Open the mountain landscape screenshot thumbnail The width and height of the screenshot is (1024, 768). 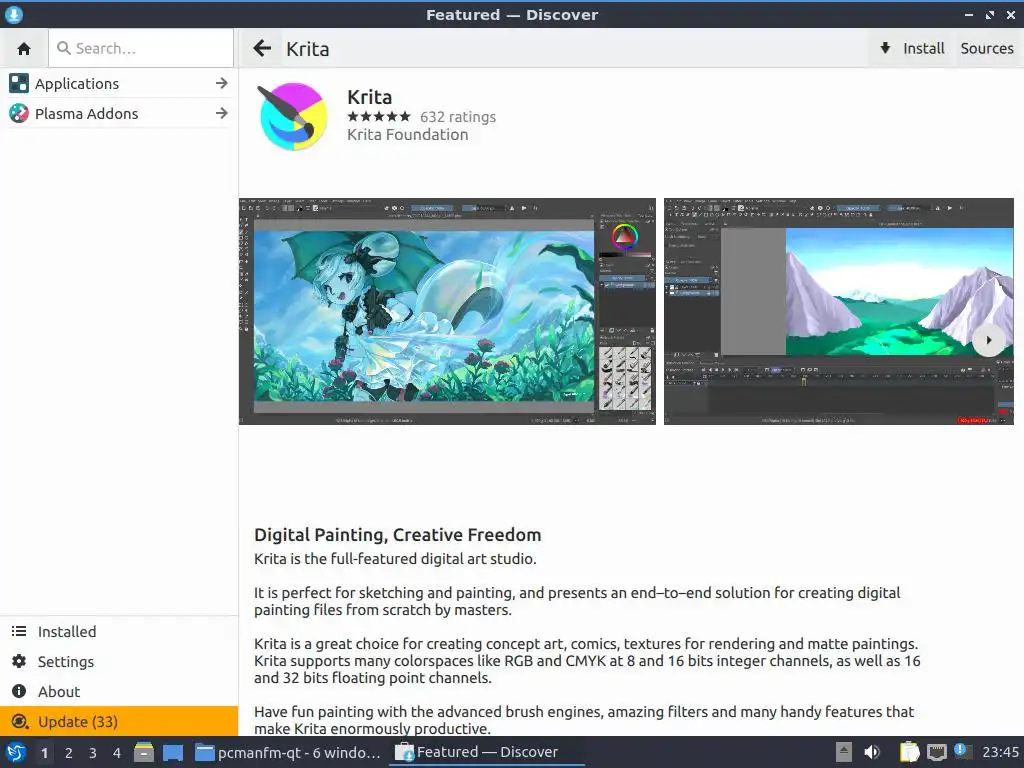pos(839,312)
